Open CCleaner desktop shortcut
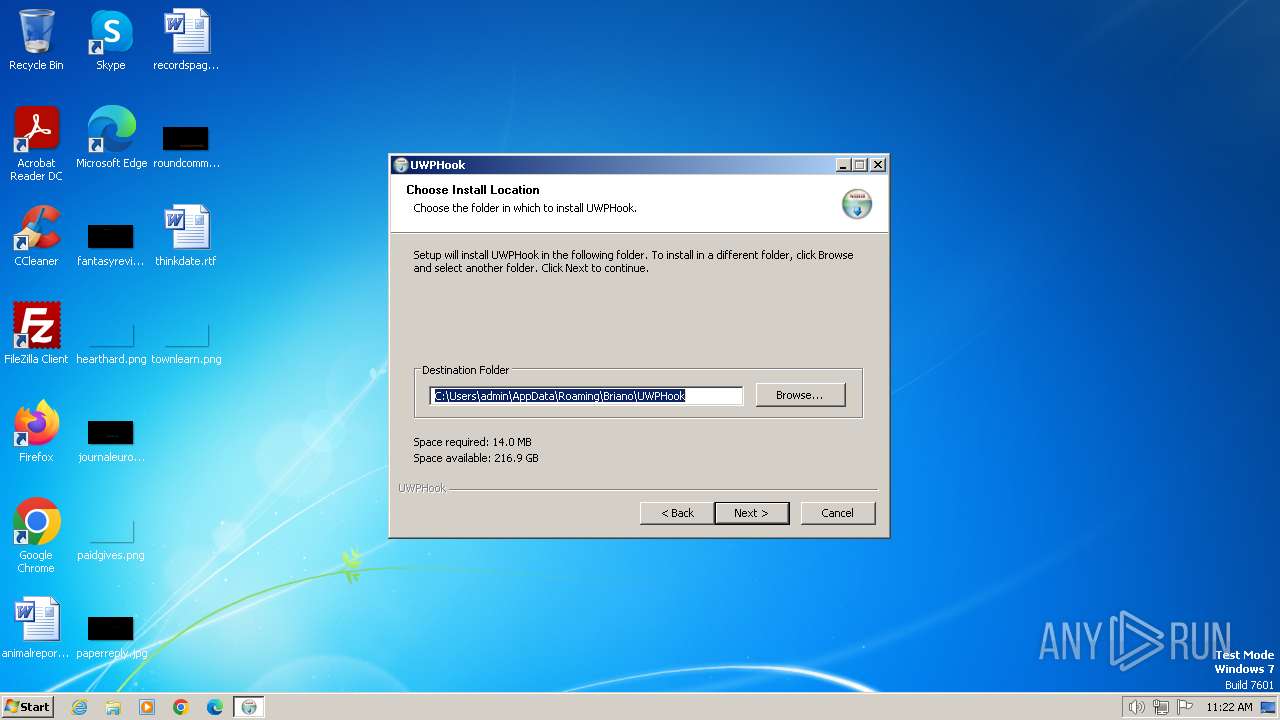Image resolution: width=1280 pixels, height=720 pixels. click(x=36, y=236)
